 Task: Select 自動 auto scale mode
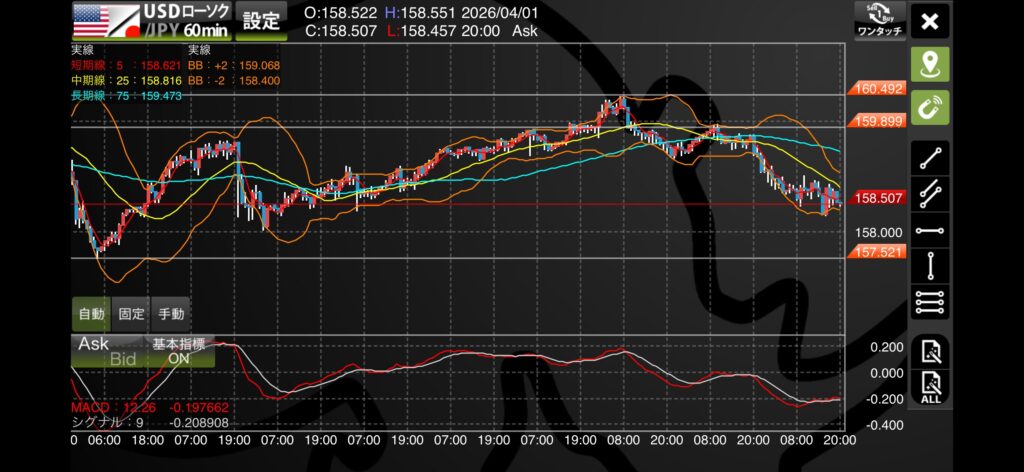coord(91,313)
